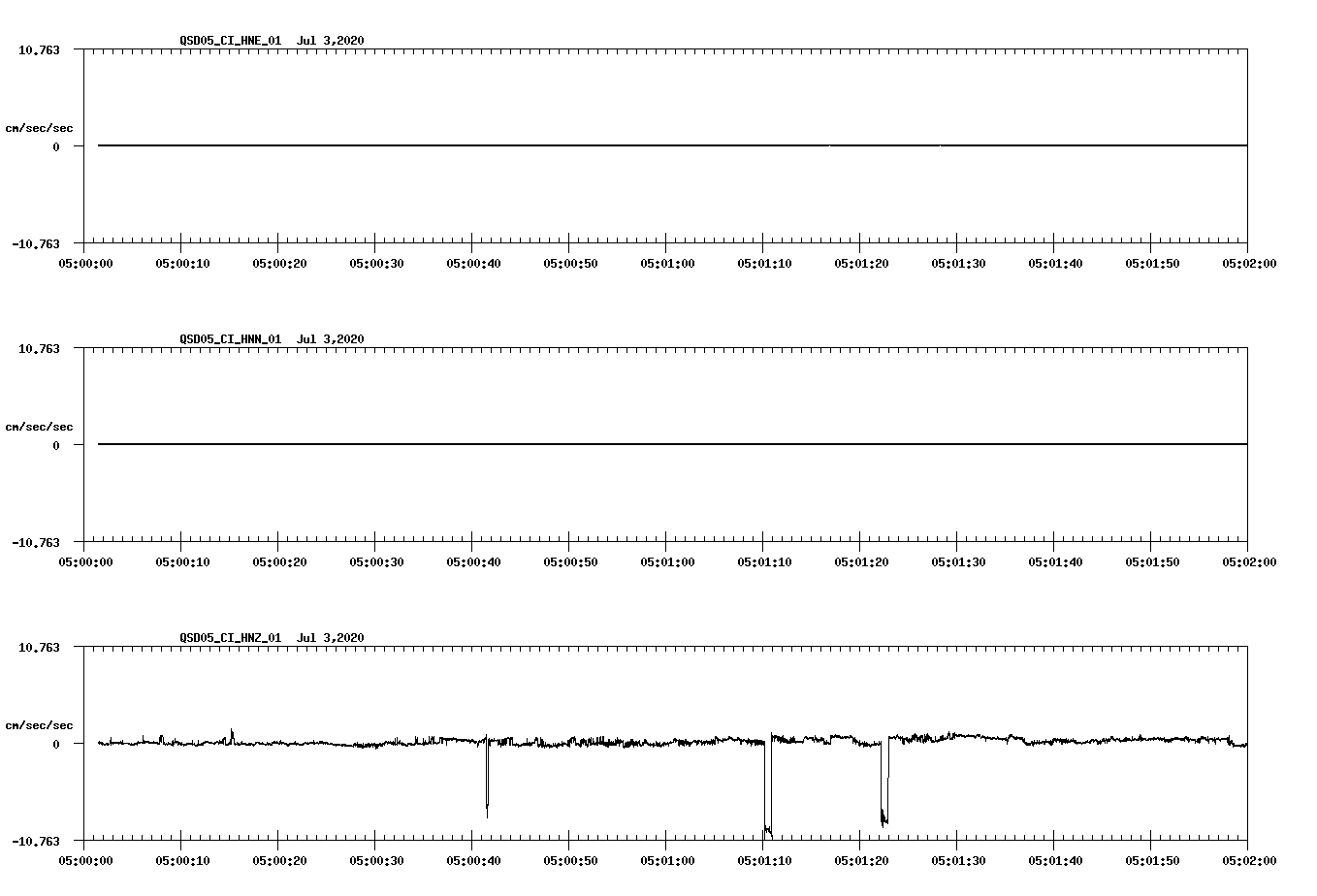This screenshot has width=1317, height=896.
Task: Click the -10.763 bottom label of HNZ plot
Action: [36, 841]
